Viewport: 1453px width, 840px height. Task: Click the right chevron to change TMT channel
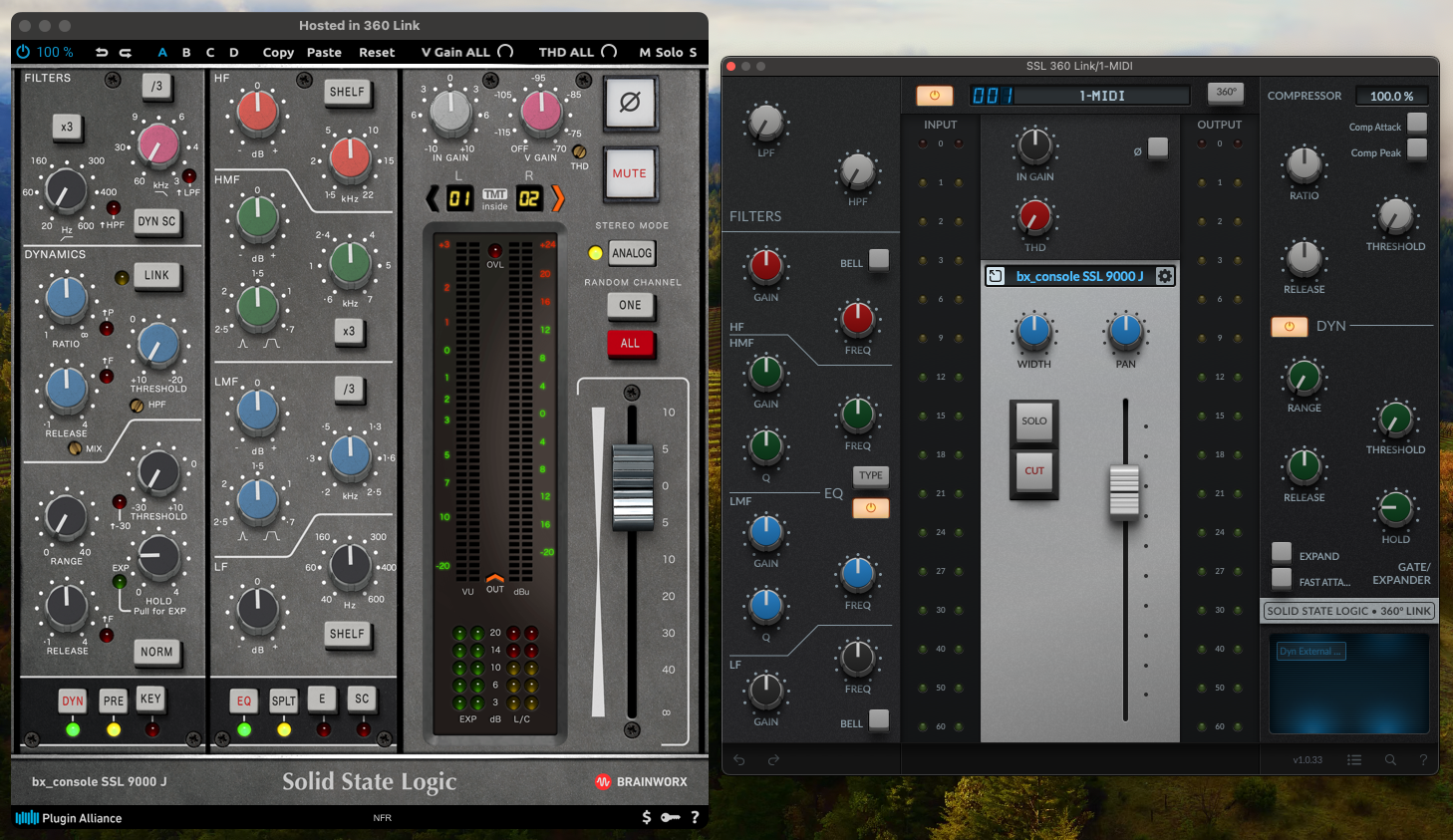558,197
